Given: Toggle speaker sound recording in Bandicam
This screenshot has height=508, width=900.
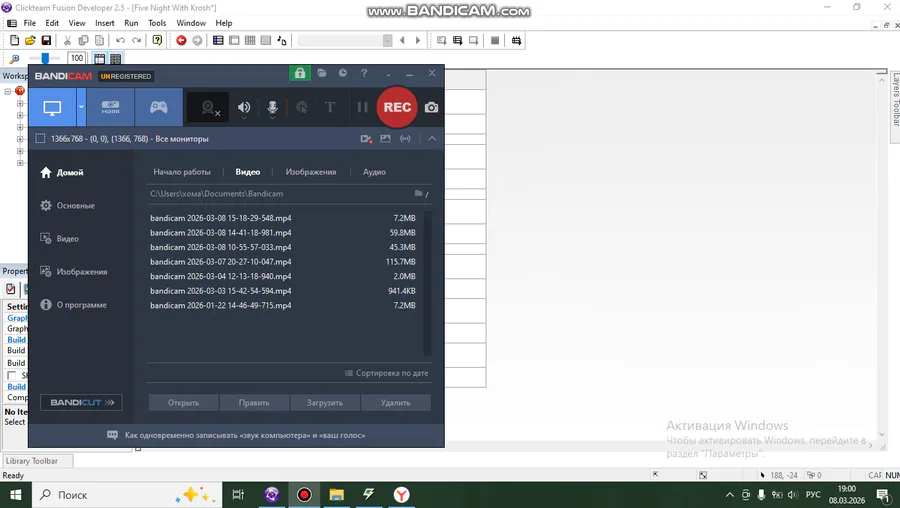Looking at the screenshot, I should coord(244,107).
